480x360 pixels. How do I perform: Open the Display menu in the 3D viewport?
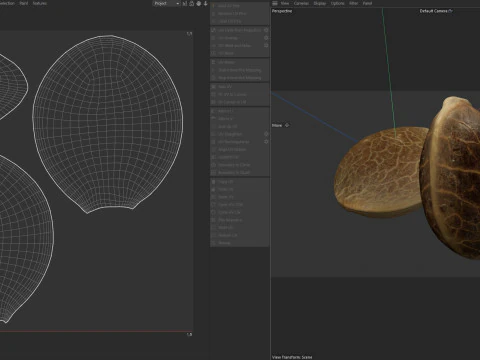[x=320, y=3]
